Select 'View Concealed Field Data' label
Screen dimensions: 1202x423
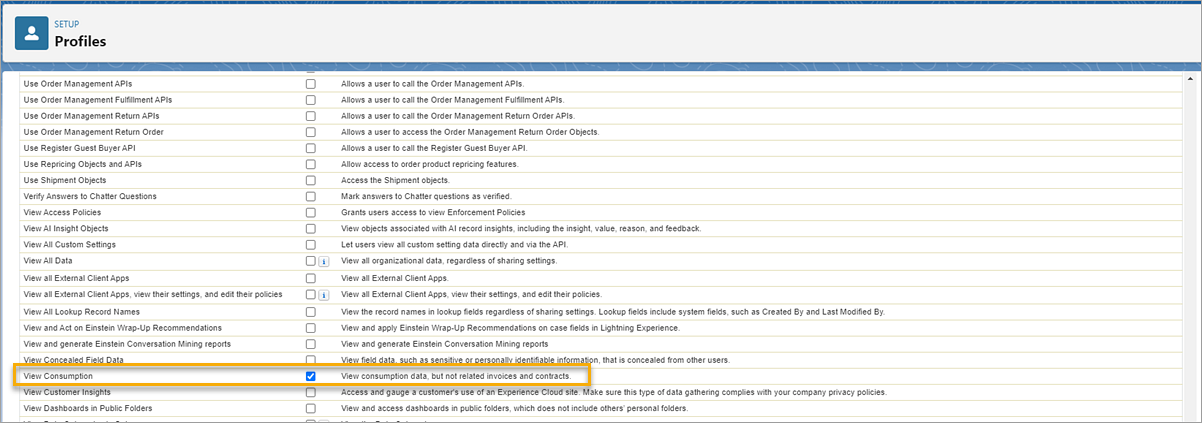point(73,360)
